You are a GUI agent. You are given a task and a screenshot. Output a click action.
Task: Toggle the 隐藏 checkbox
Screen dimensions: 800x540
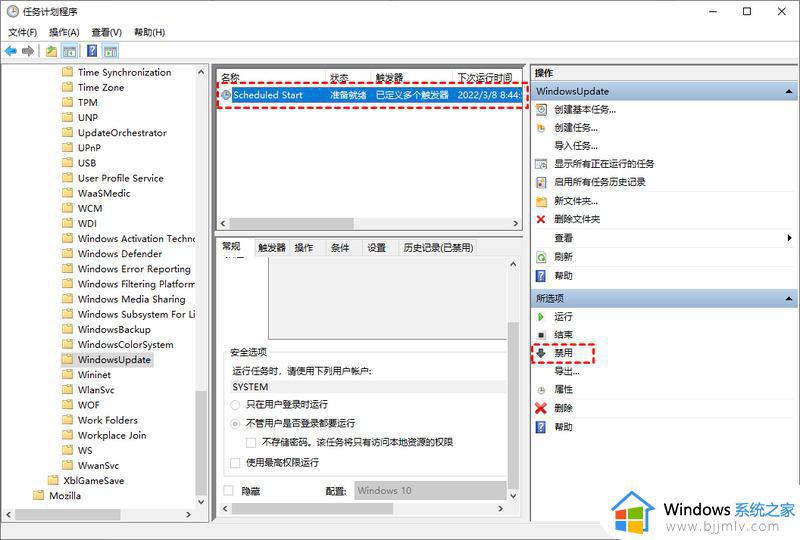click(229, 490)
